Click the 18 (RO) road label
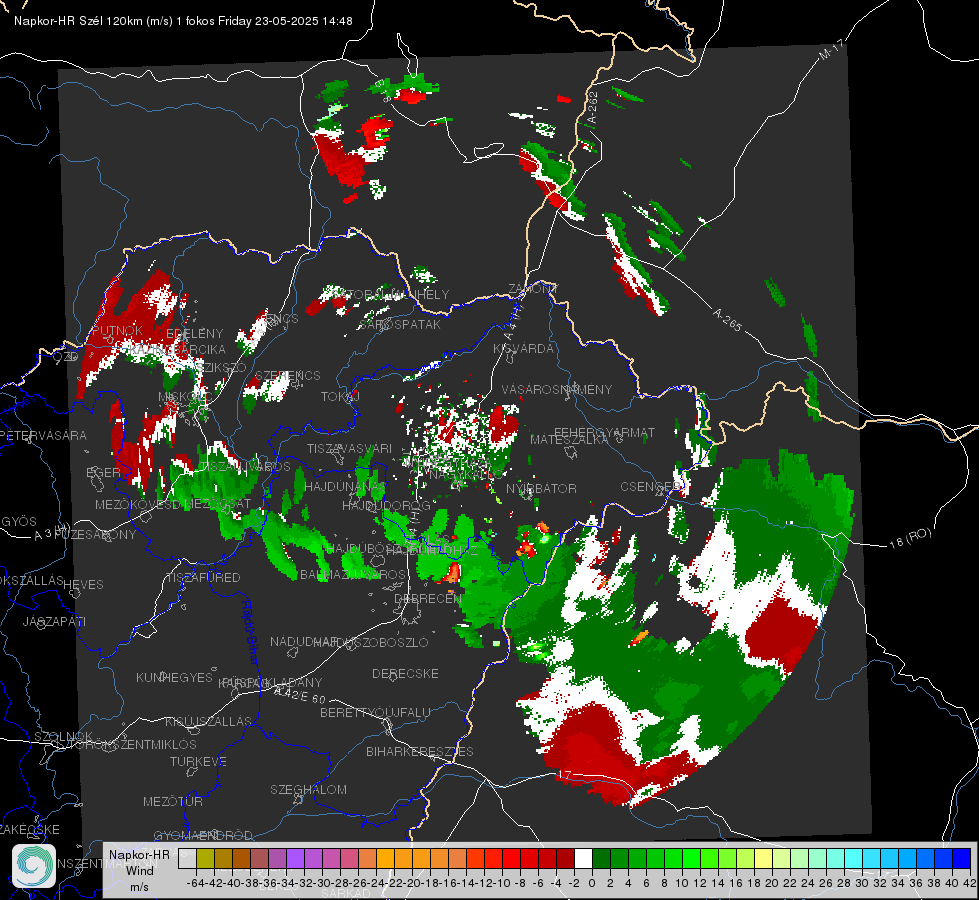This screenshot has width=979, height=900. pos(910,538)
